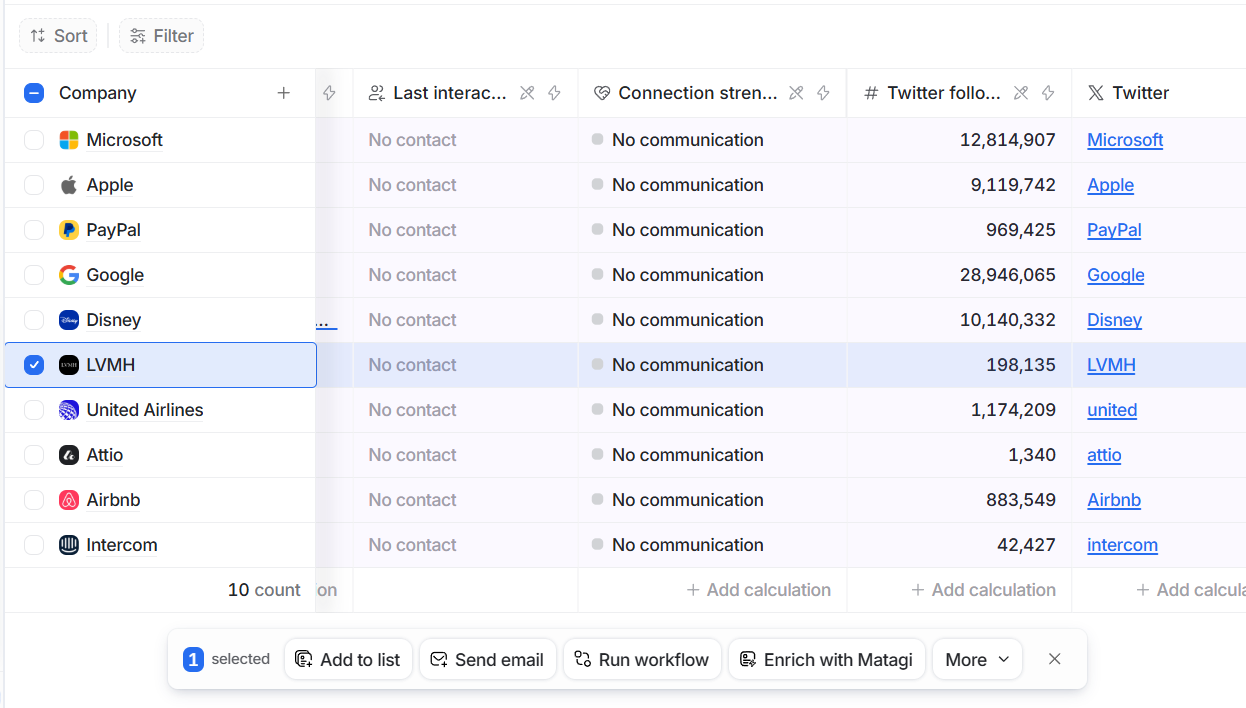Image resolution: width=1246 pixels, height=708 pixels.
Task: Click lightning icon in Twitter followers header
Action: pos(1048,93)
